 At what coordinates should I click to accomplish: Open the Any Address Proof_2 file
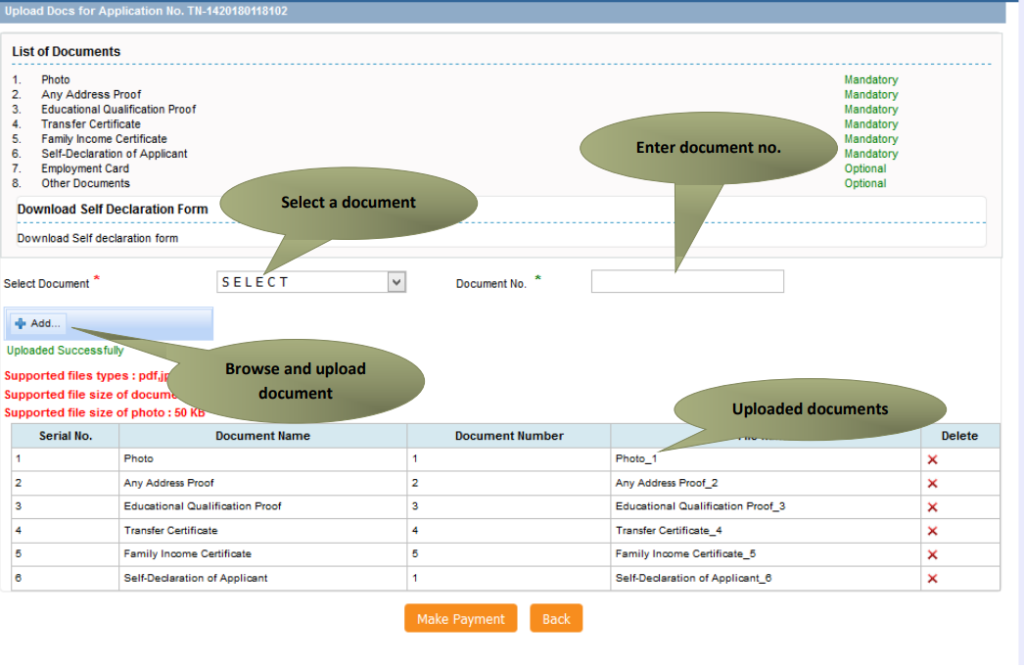point(666,483)
